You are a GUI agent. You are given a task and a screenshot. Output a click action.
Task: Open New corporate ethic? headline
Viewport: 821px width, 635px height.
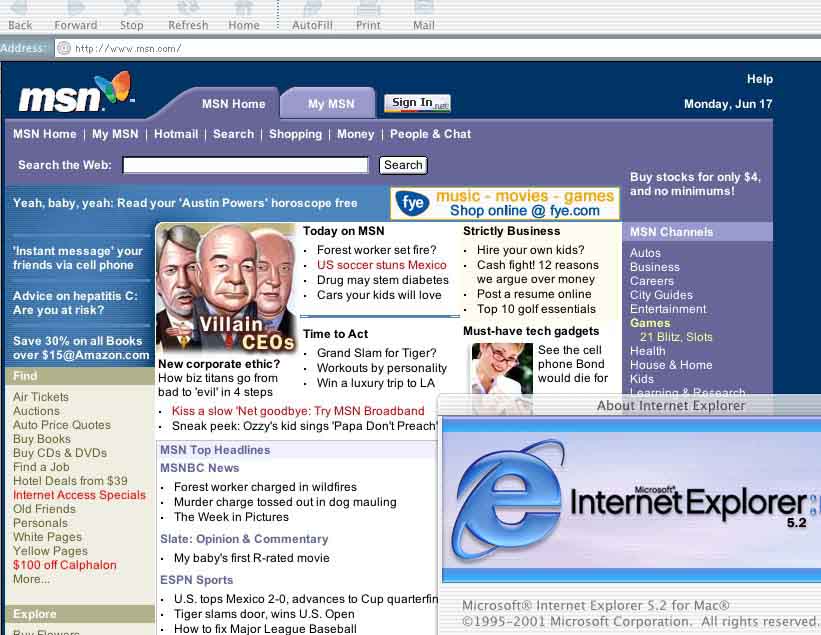[x=219, y=364]
